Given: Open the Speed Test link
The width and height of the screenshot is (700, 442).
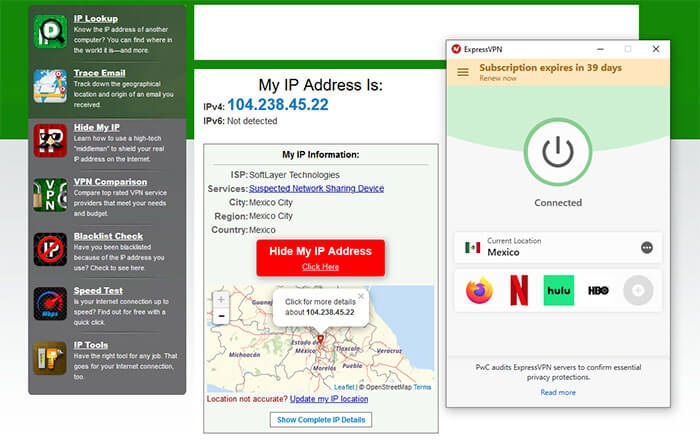Looking at the screenshot, I should click(x=98, y=291).
